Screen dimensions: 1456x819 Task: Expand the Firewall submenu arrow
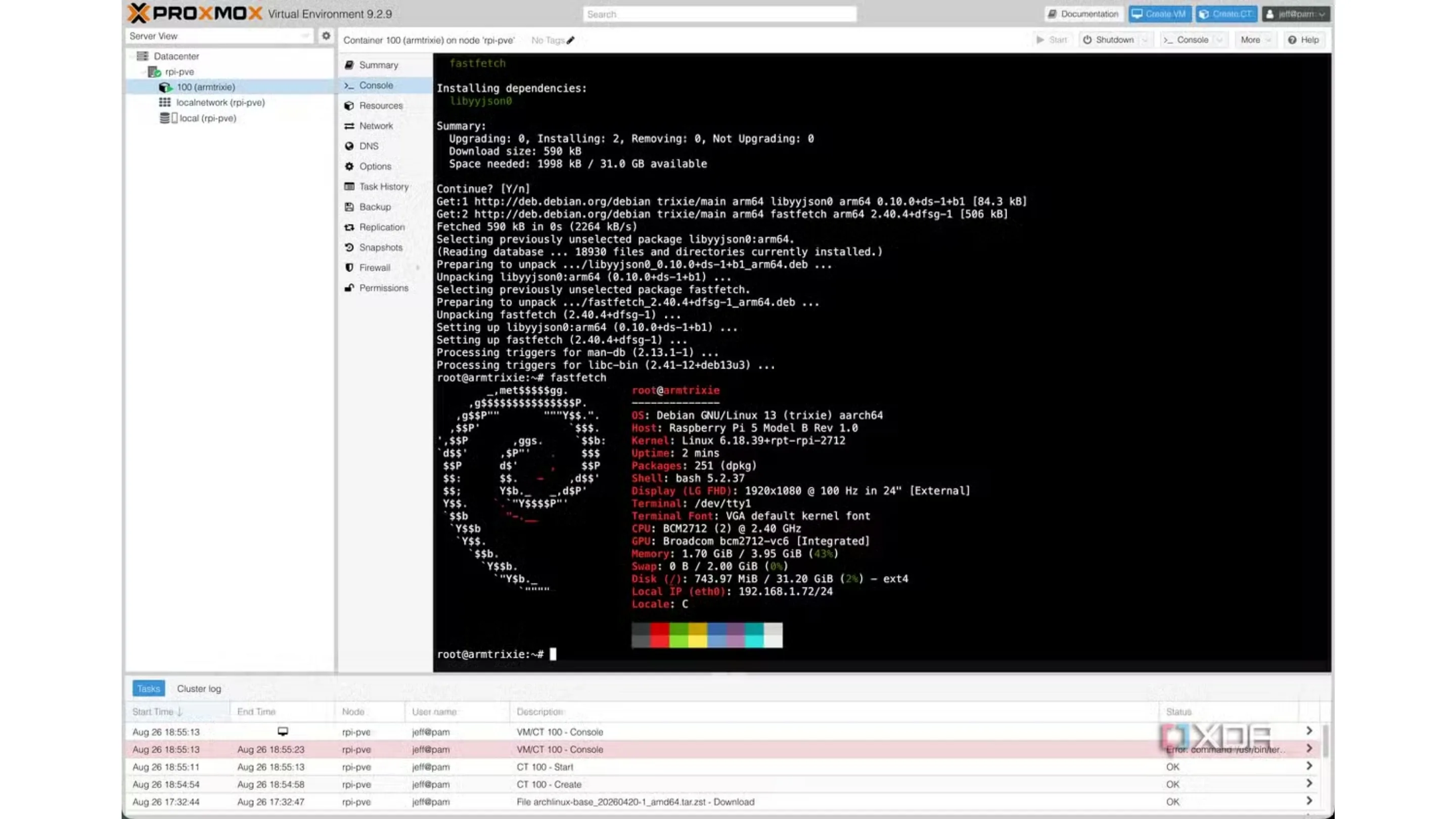[x=418, y=268]
